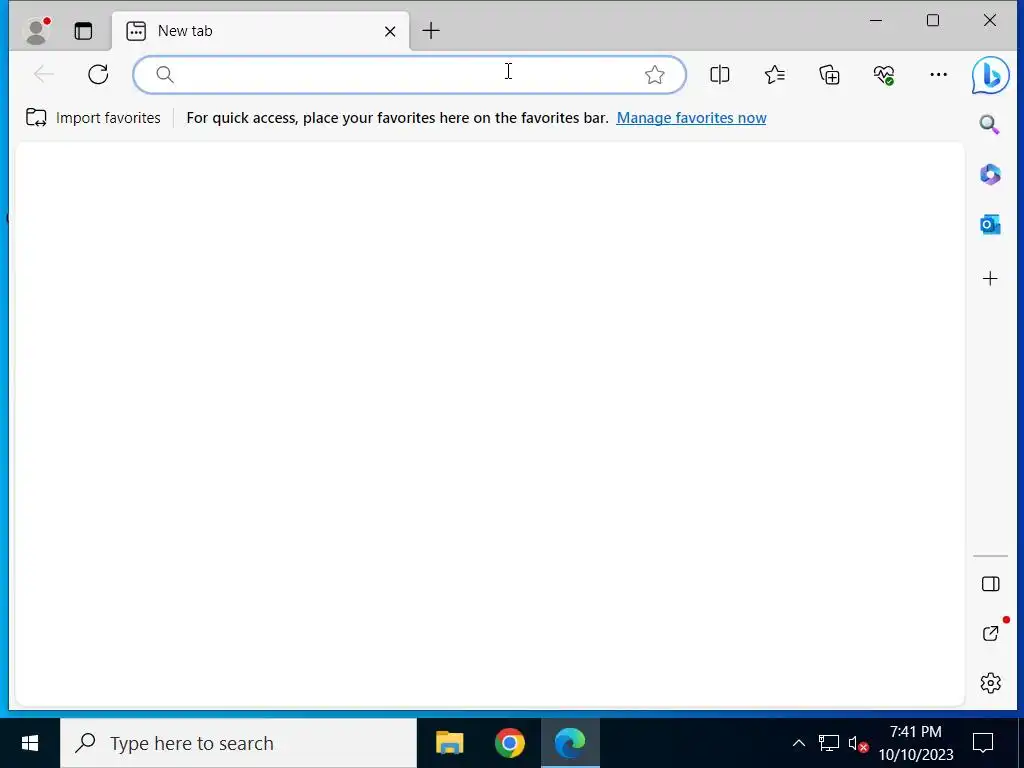Open sidebar Search tool

coord(990,124)
